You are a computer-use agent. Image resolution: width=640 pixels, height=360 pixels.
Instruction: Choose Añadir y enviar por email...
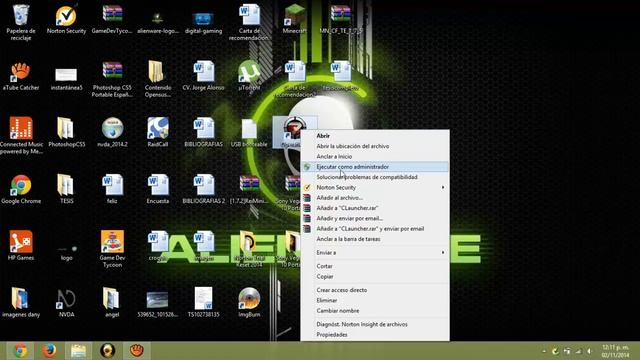[375, 218]
